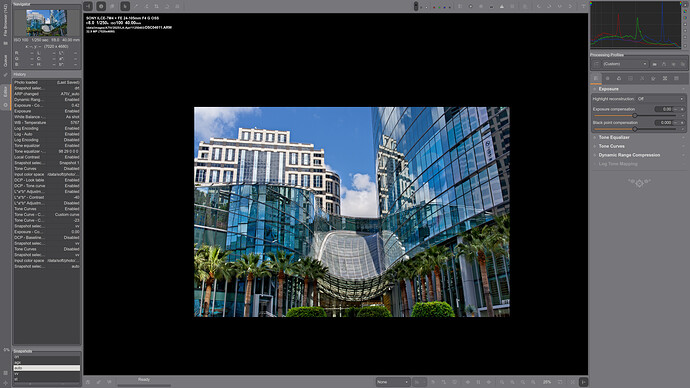Toggle the Tone Curves power button

tap(595, 146)
